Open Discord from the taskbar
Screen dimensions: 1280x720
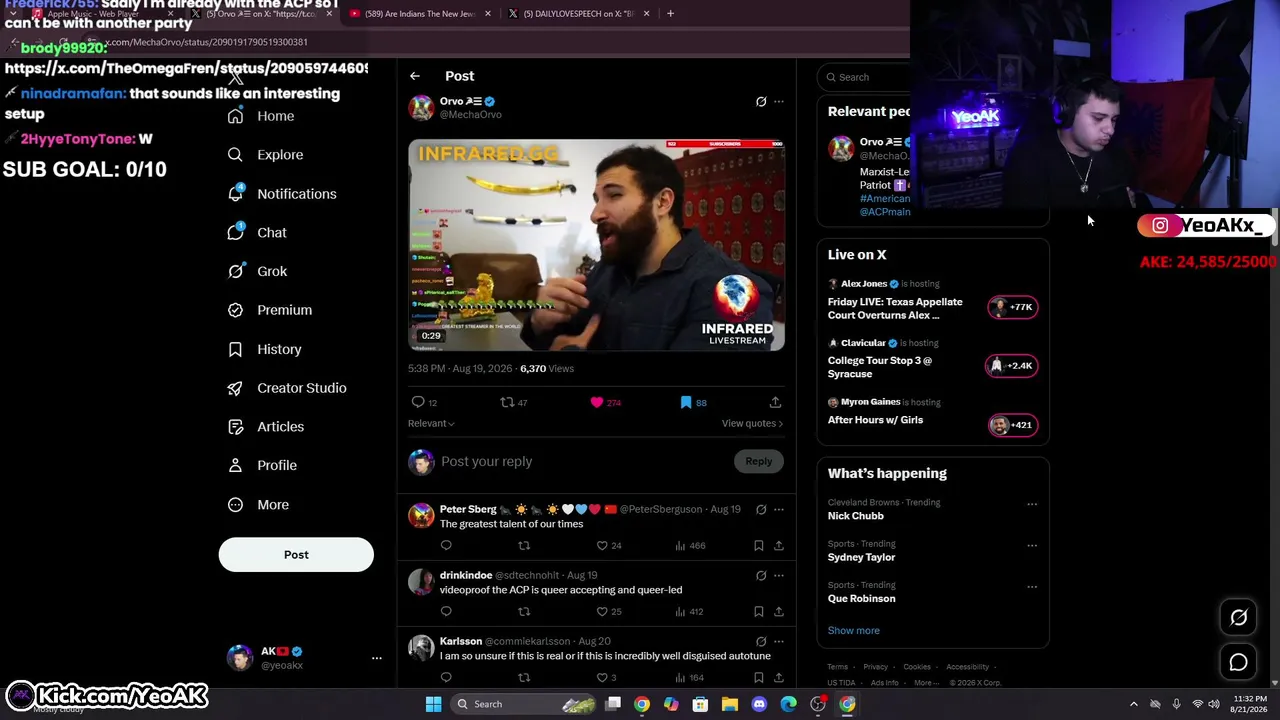pyautogui.click(x=759, y=704)
